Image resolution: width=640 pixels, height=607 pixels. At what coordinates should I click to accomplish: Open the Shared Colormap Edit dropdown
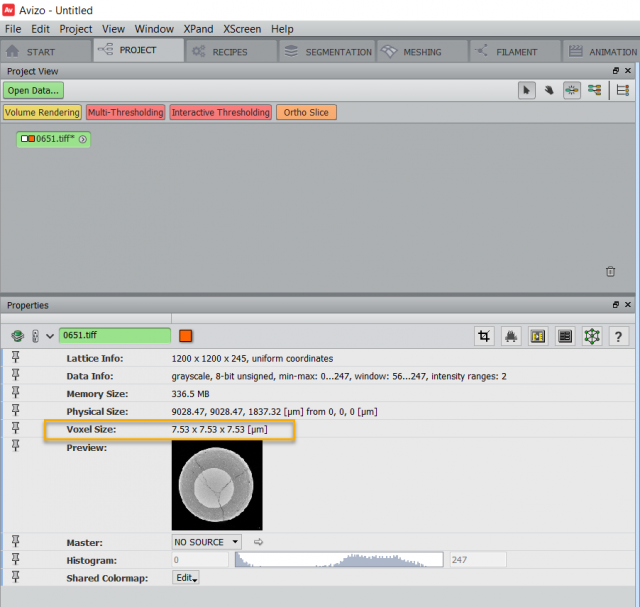[187, 578]
